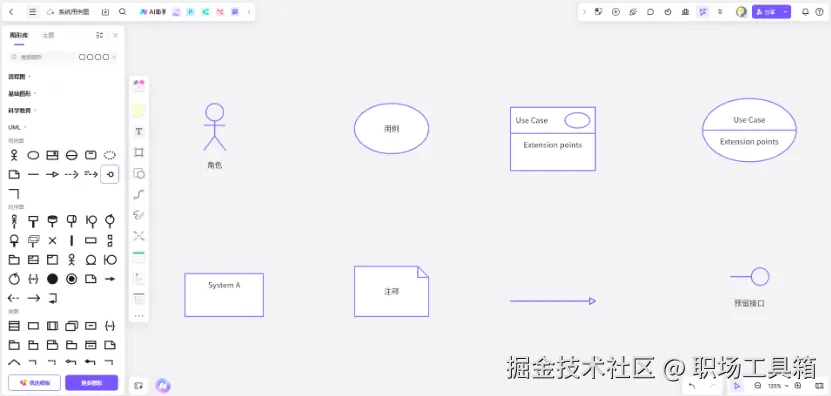
Task: Open the colorful template gallery icon at toolbar top
Action: 139,84
